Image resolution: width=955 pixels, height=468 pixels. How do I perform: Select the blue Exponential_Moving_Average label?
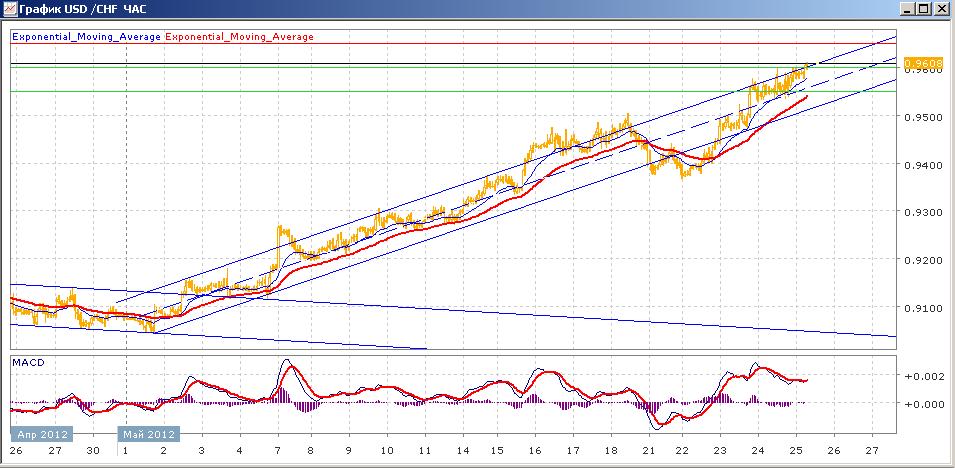86,37
